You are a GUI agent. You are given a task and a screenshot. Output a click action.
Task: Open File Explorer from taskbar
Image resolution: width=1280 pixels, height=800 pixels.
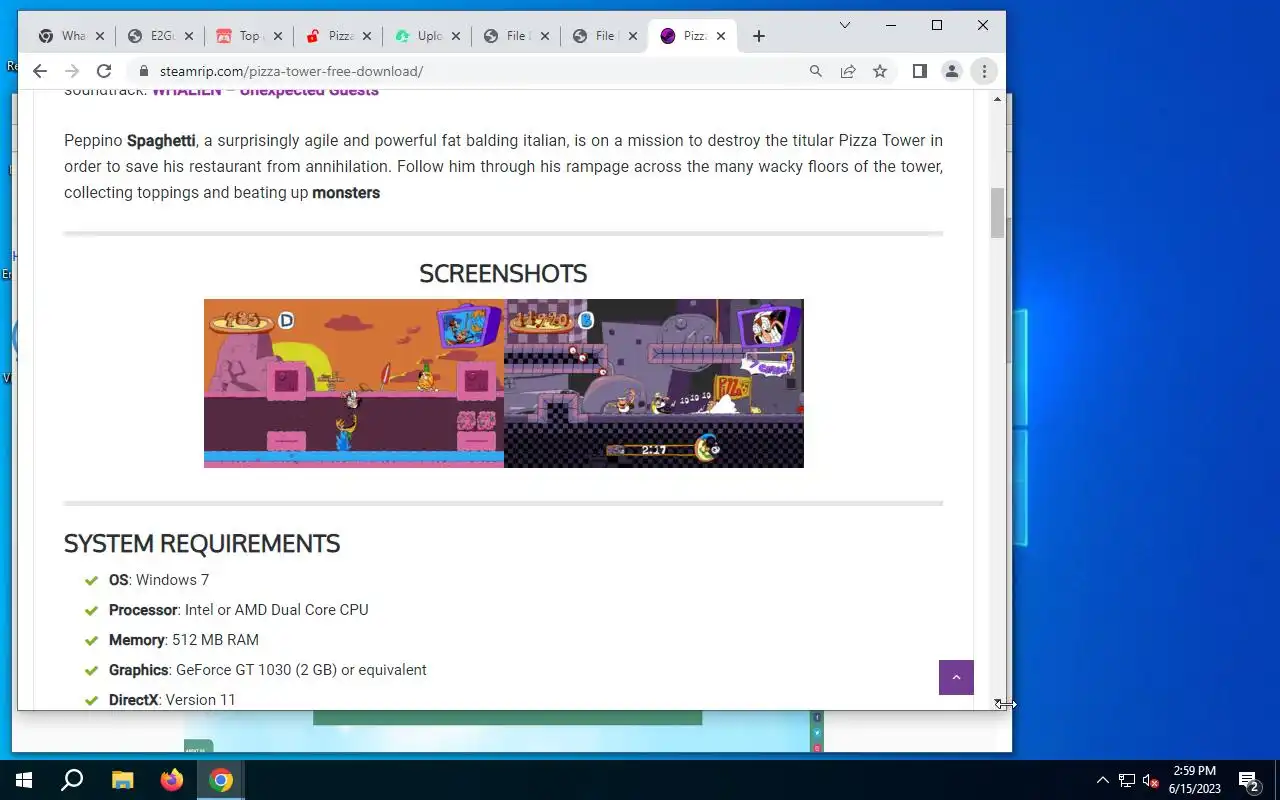coord(122,780)
